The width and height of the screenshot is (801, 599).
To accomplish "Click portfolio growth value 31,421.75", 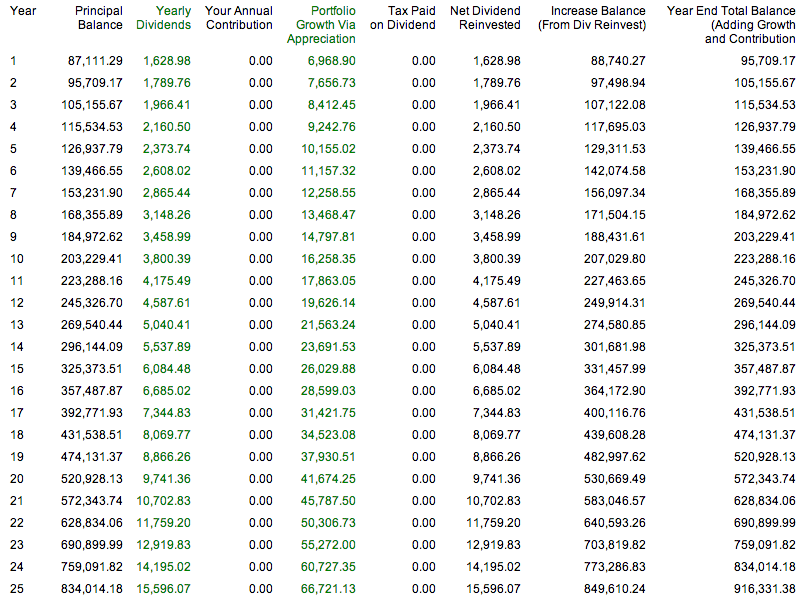I will [x=328, y=412].
